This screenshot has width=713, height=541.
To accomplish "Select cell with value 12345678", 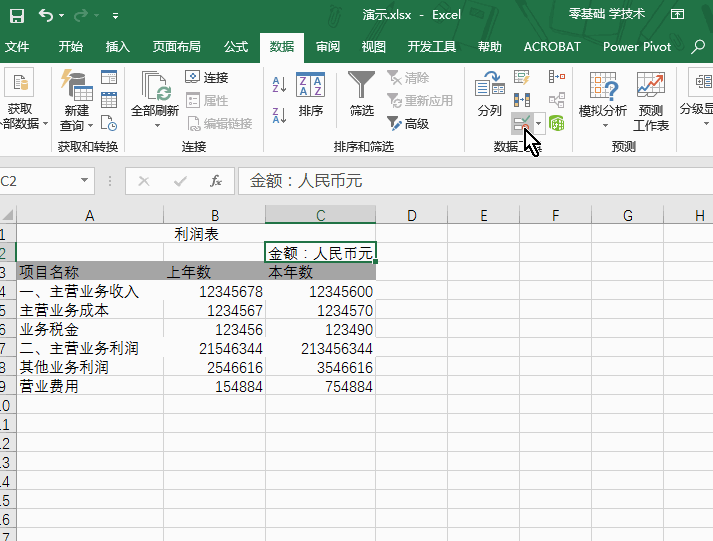I will click(x=215, y=291).
